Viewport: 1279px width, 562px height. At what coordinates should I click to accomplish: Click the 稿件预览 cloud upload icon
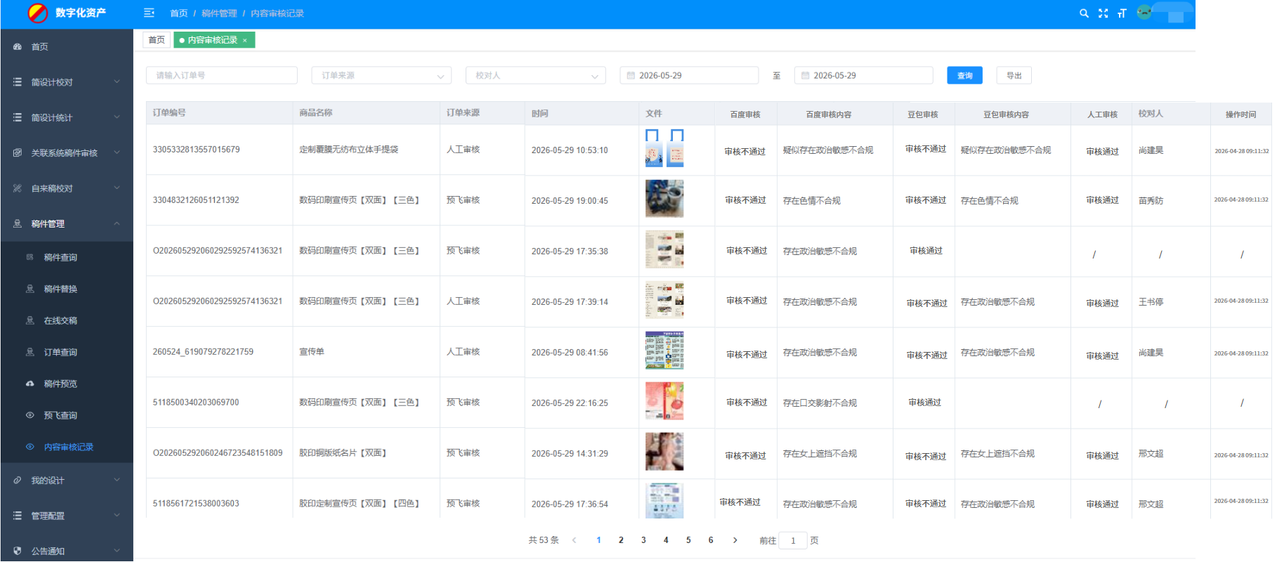(x=30, y=384)
